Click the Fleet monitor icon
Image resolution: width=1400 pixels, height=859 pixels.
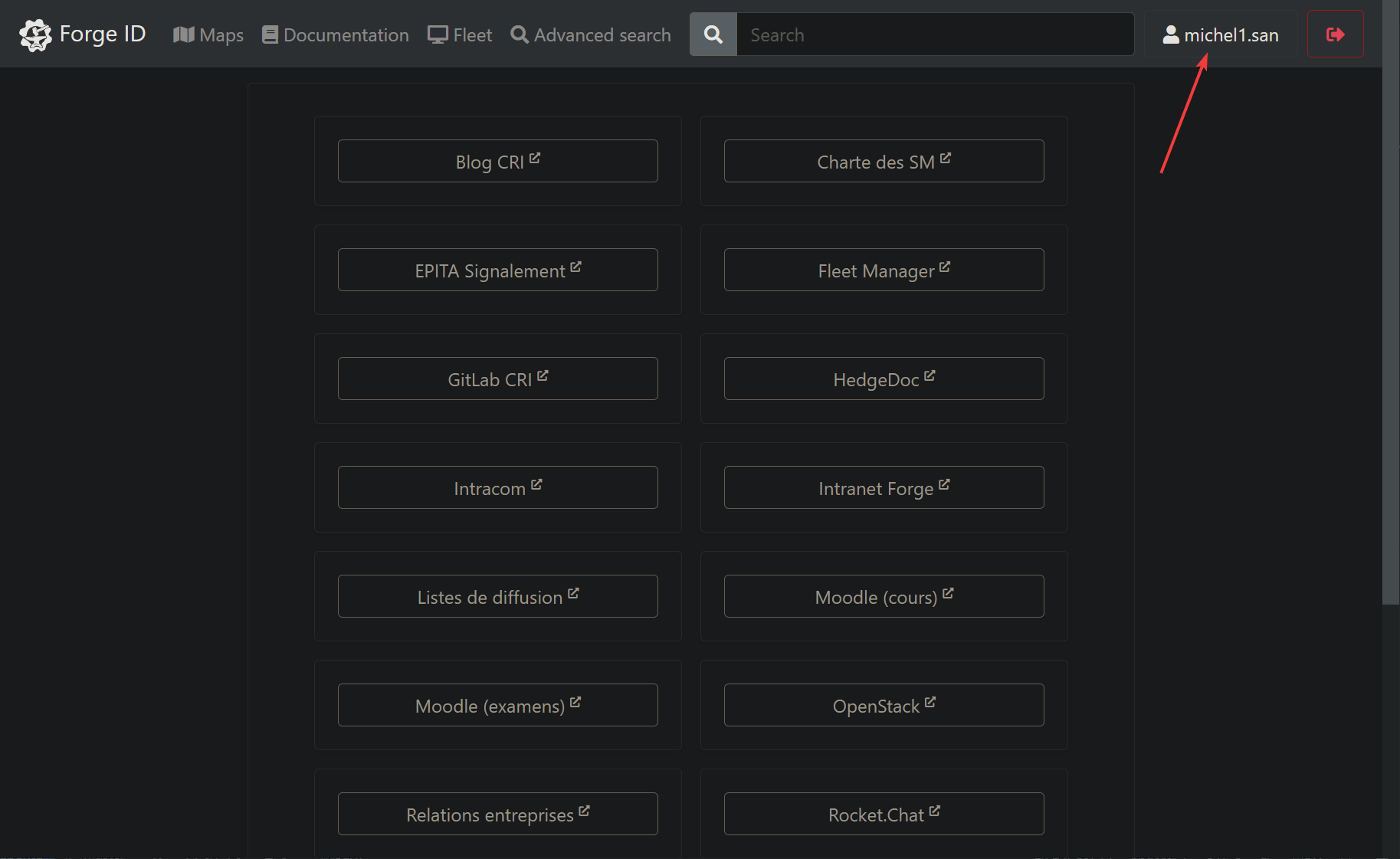[x=438, y=34]
